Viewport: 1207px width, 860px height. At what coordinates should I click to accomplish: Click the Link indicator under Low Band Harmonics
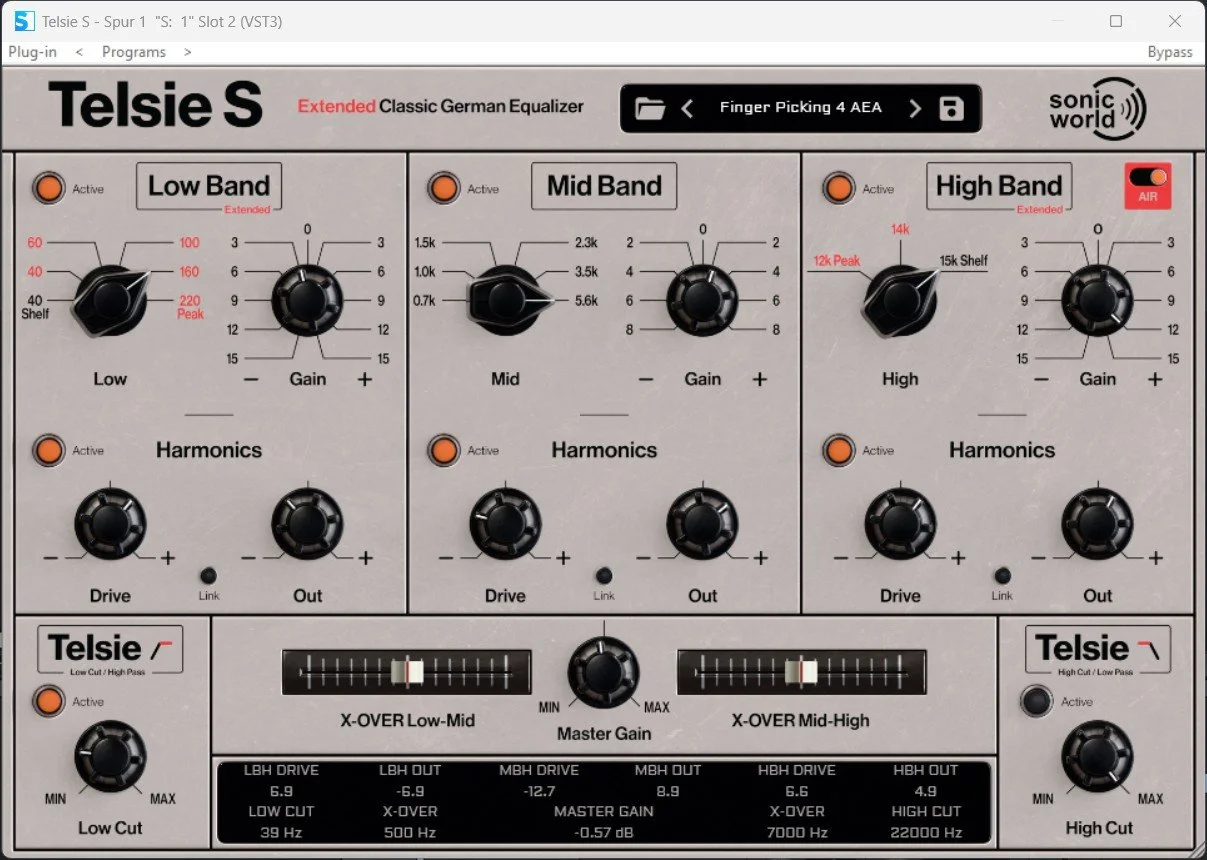click(208, 577)
